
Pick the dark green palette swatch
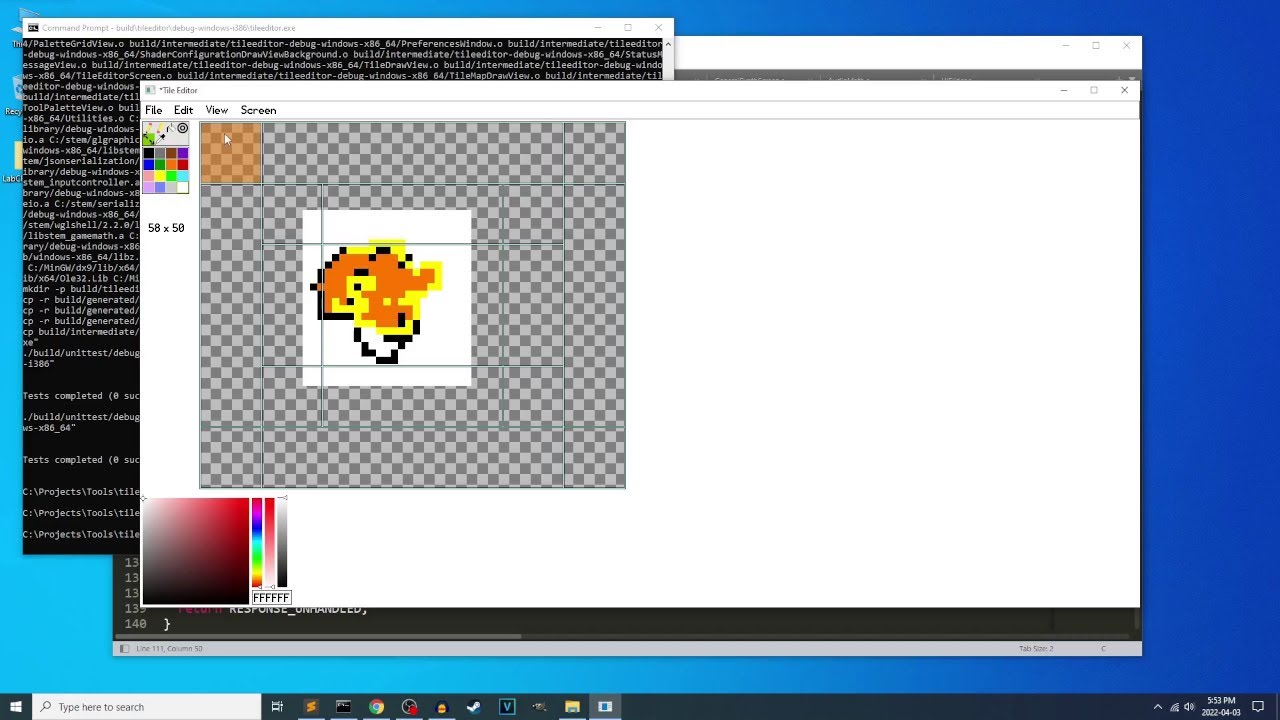tap(160, 164)
